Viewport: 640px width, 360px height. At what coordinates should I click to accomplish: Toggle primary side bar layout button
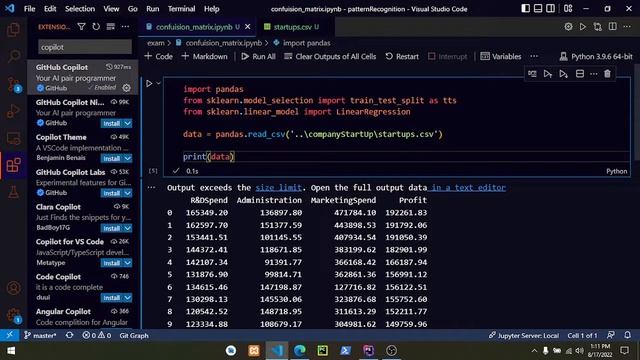[x=526, y=9]
